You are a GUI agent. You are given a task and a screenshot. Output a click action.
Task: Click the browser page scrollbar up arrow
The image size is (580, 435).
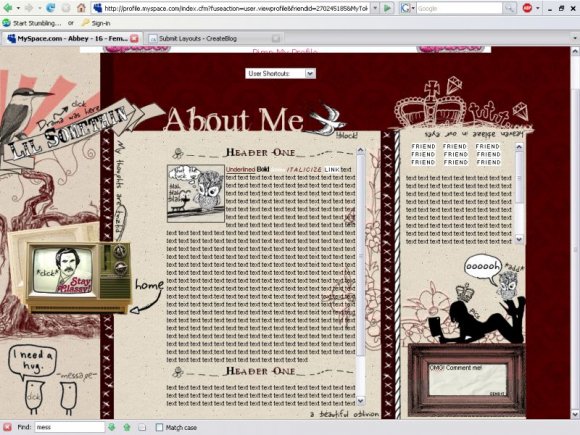point(575,51)
